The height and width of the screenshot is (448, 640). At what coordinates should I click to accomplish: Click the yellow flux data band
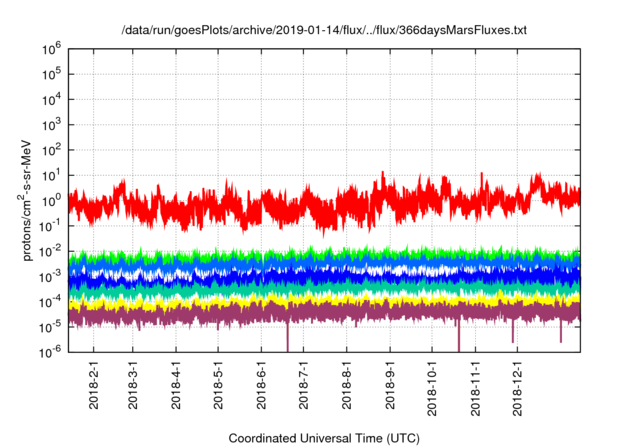[x=300, y=301]
